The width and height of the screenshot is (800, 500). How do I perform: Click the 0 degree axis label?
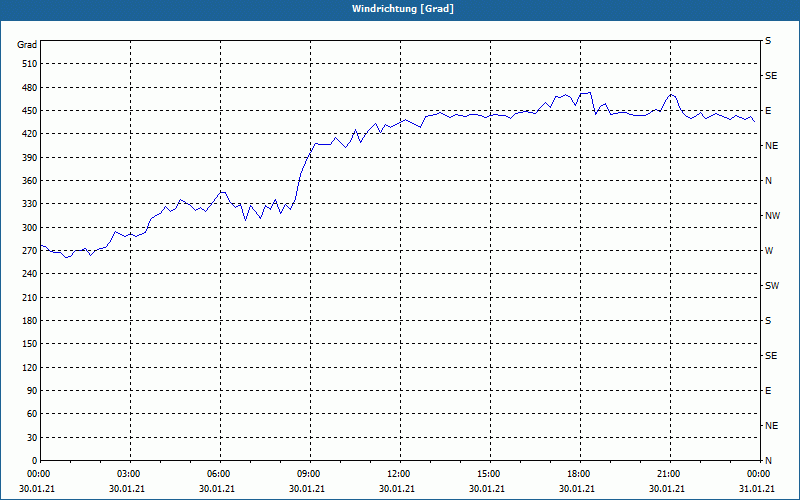[x=35, y=461]
